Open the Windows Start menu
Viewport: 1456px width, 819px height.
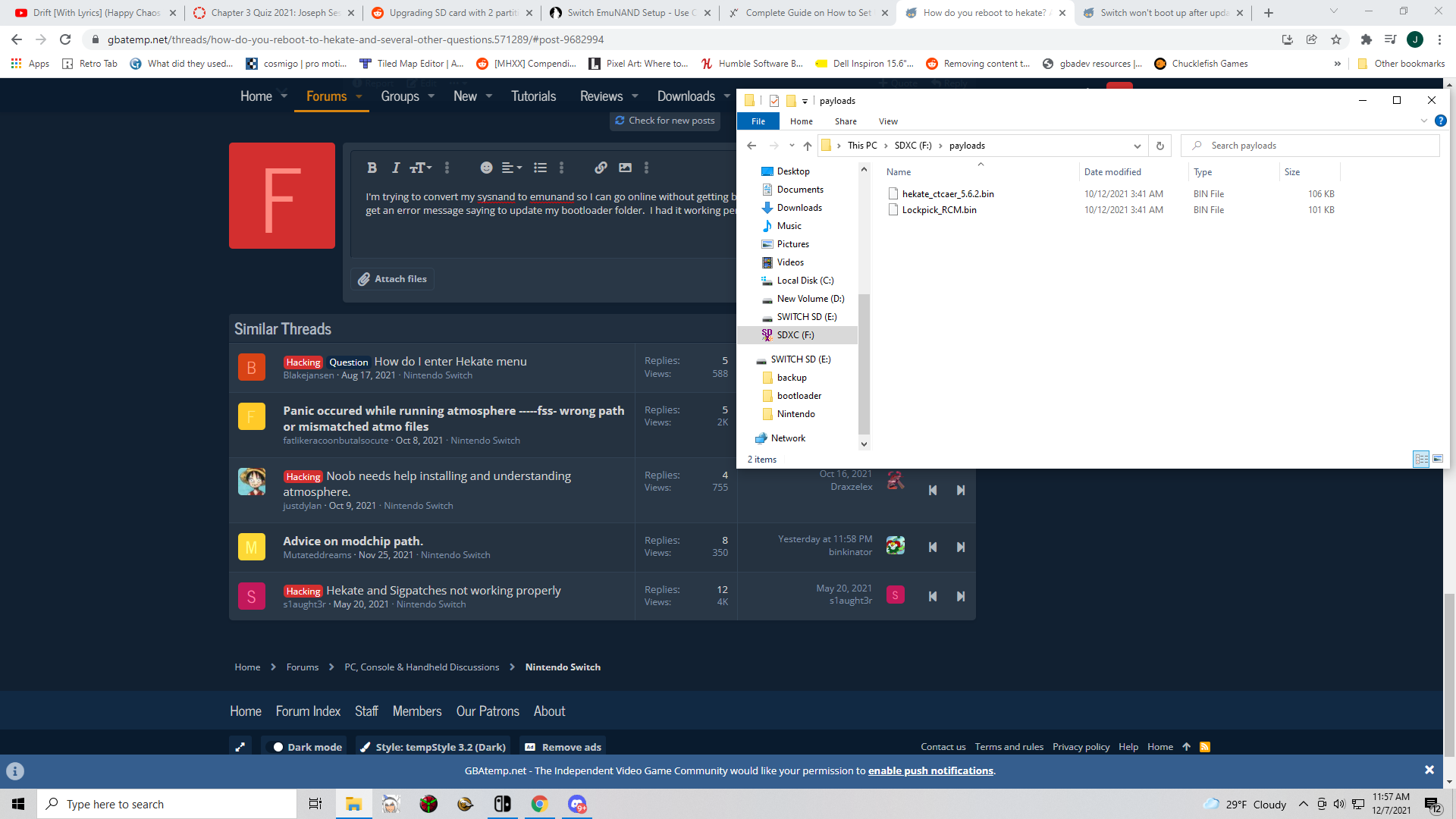18,804
